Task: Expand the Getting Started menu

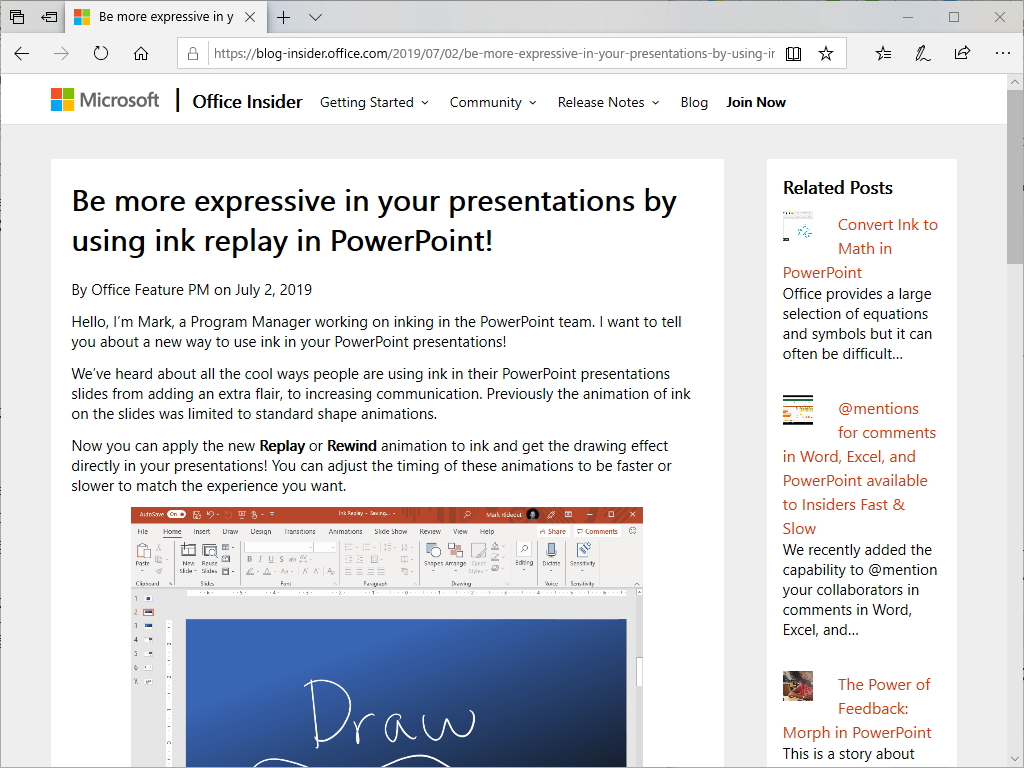Action: coord(374,103)
